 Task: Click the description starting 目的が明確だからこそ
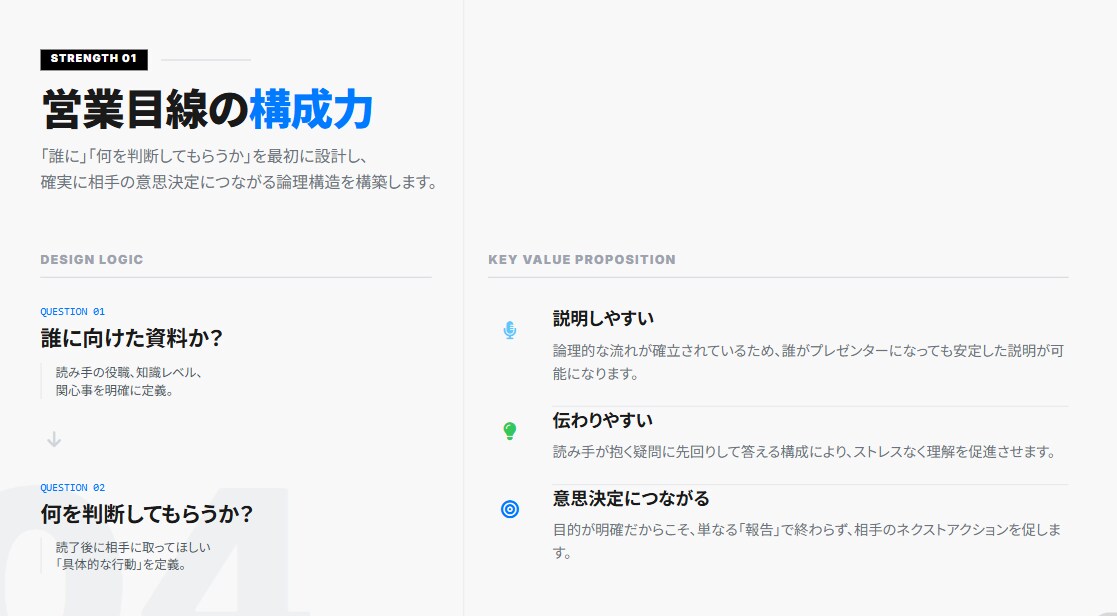(807, 541)
